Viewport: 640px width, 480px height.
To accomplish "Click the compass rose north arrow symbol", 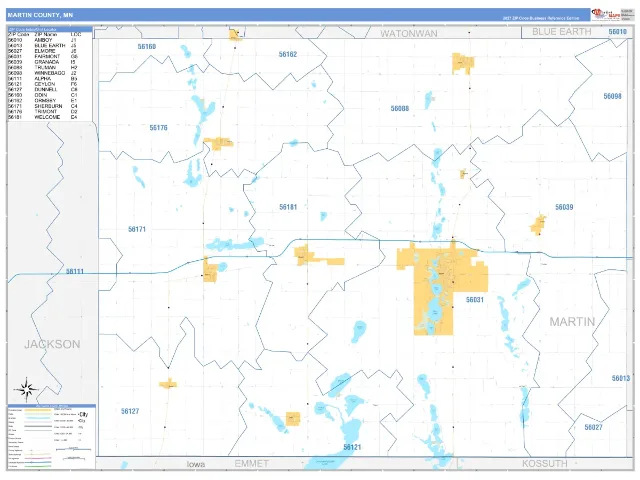I will [x=26, y=390].
